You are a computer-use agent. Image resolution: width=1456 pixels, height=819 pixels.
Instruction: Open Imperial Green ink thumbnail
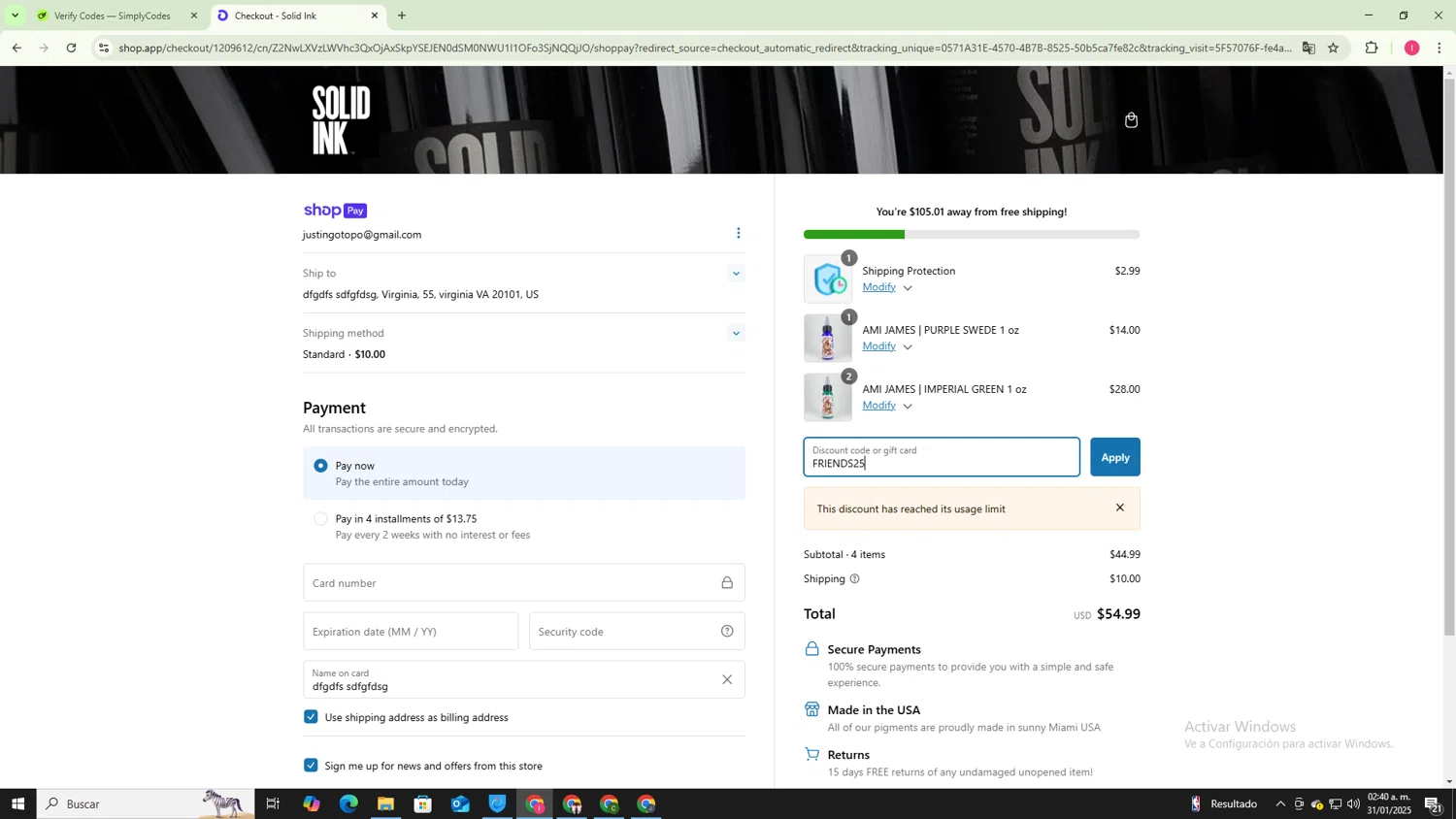pyautogui.click(x=828, y=398)
